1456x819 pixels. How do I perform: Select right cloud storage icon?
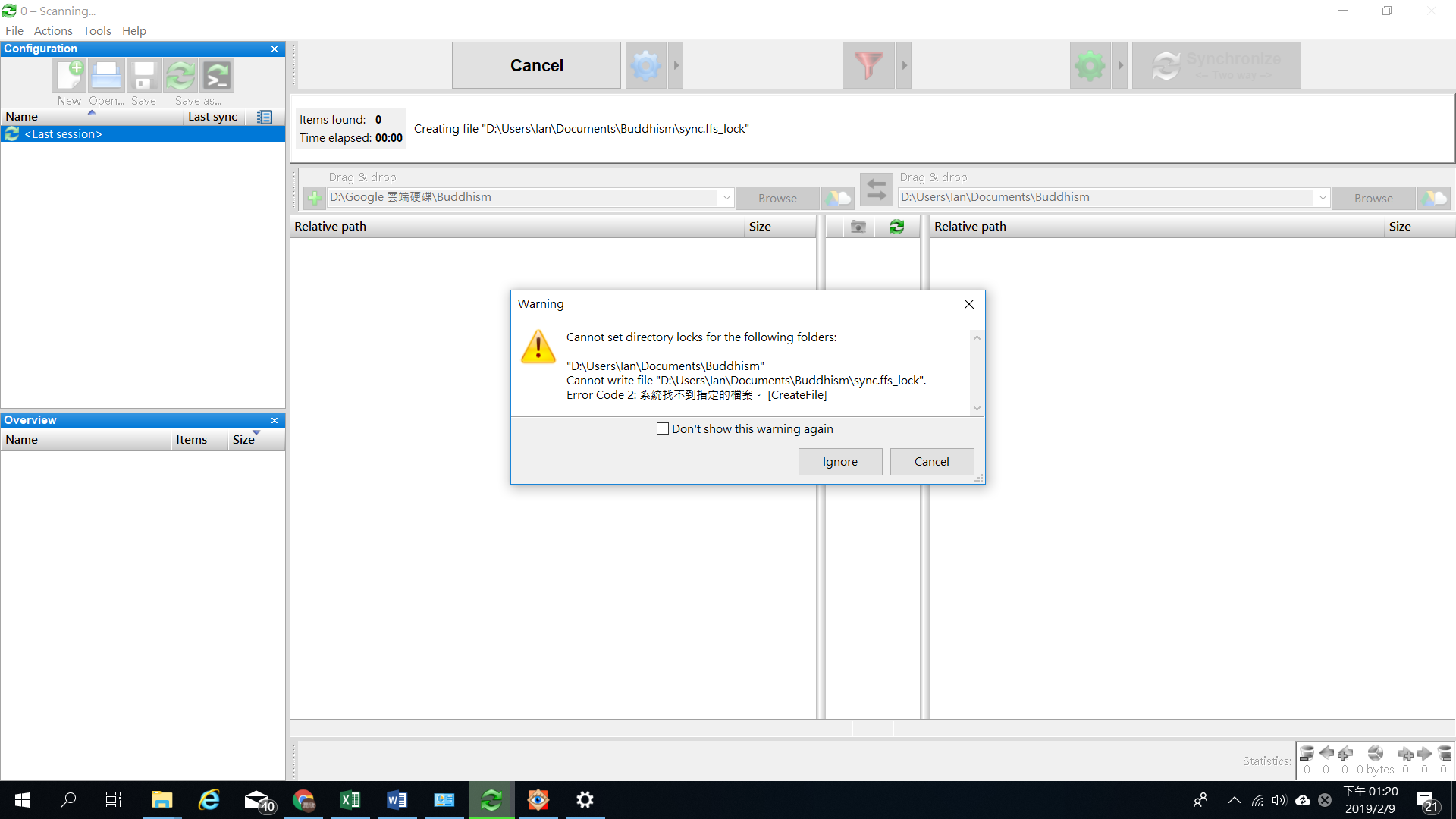click(1434, 198)
